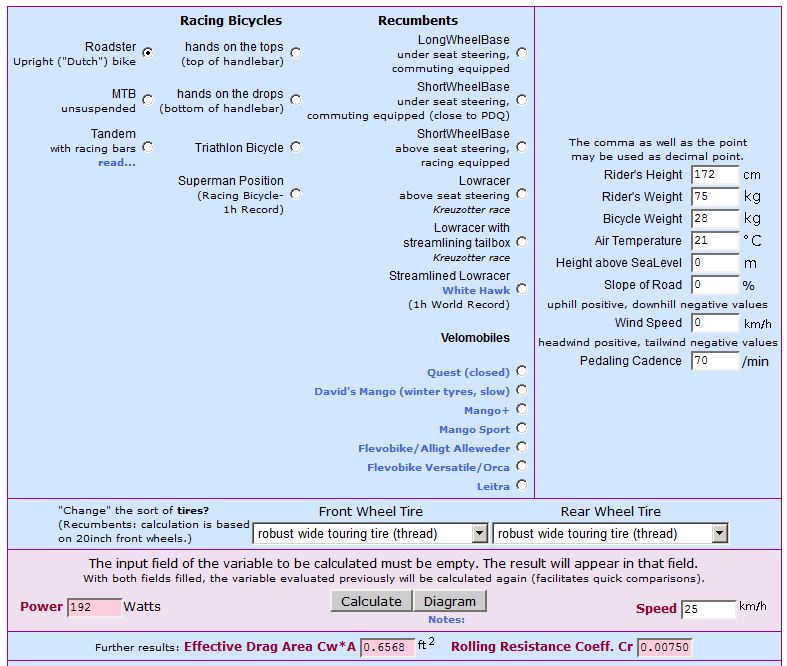Click the 'Recumbents' heading text
Image resolution: width=787 pixels, height=666 pixels.
418,21
